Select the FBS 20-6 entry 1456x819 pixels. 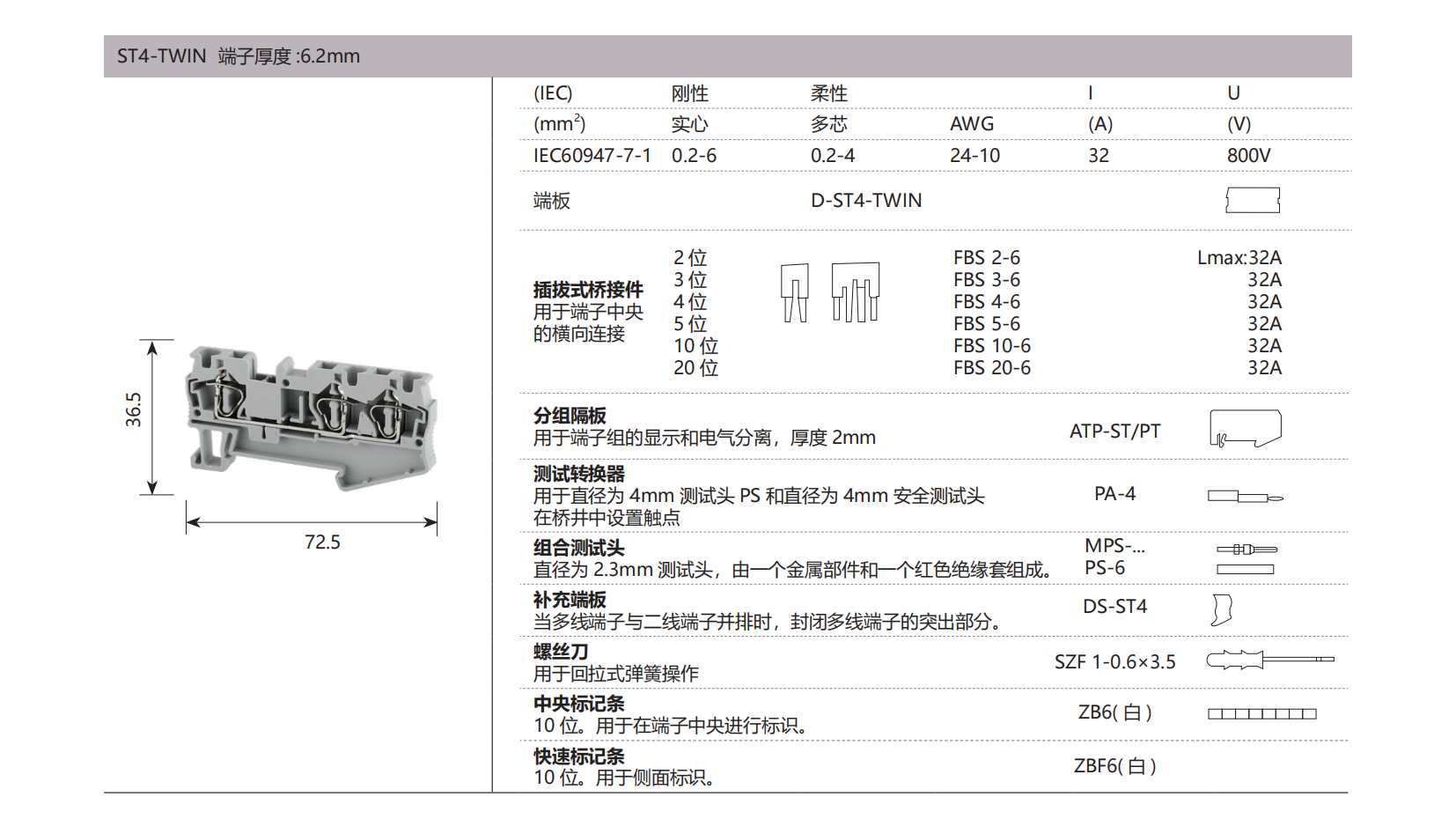coord(990,367)
